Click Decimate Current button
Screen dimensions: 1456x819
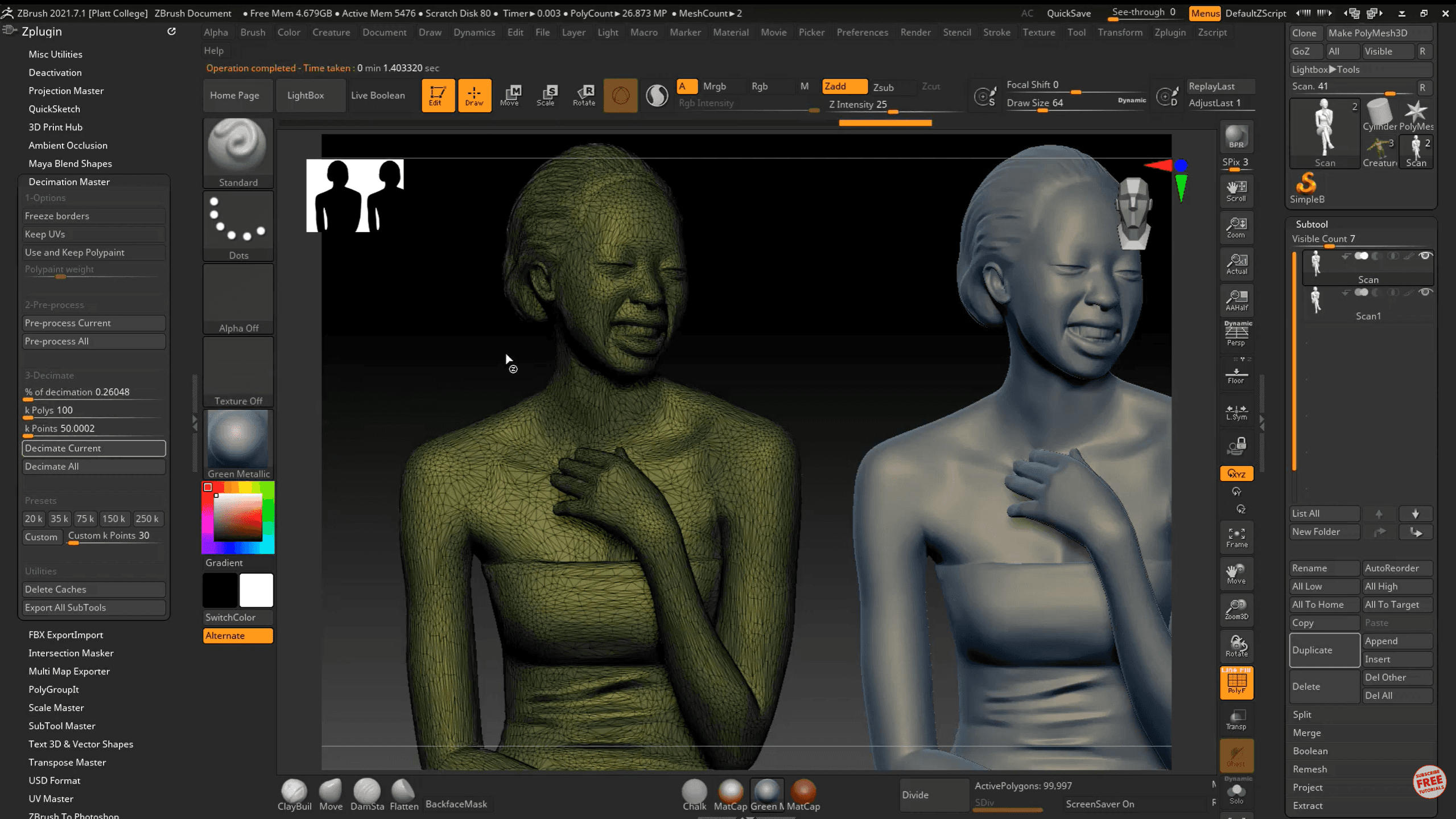pos(93,448)
